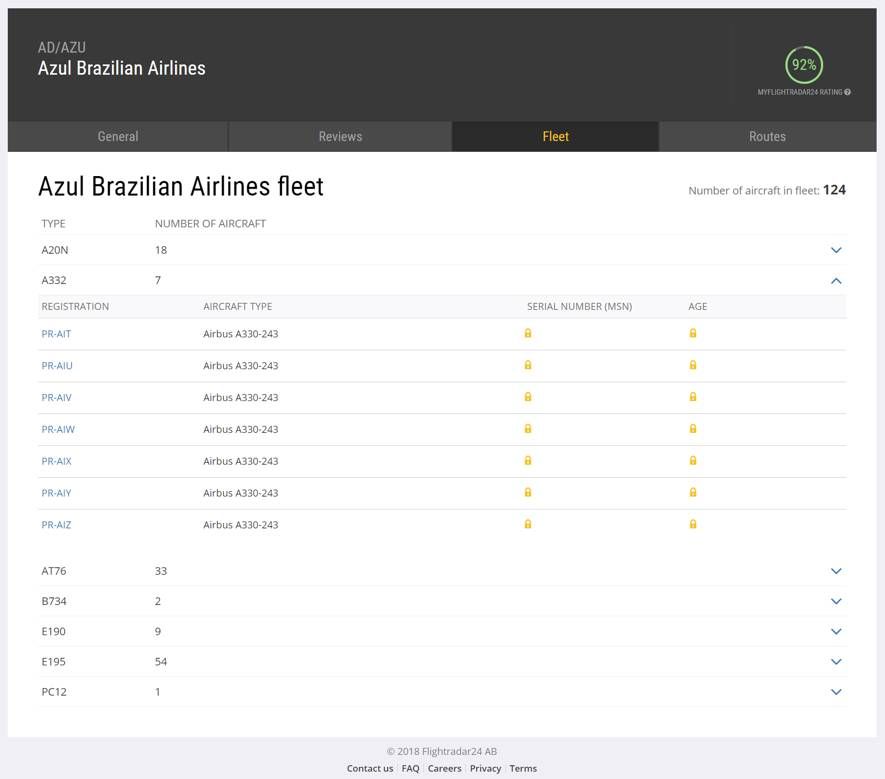The width and height of the screenshot is (885, 779).
Task: Click age lock icon for PR-AIV
Action: (693, 397)
